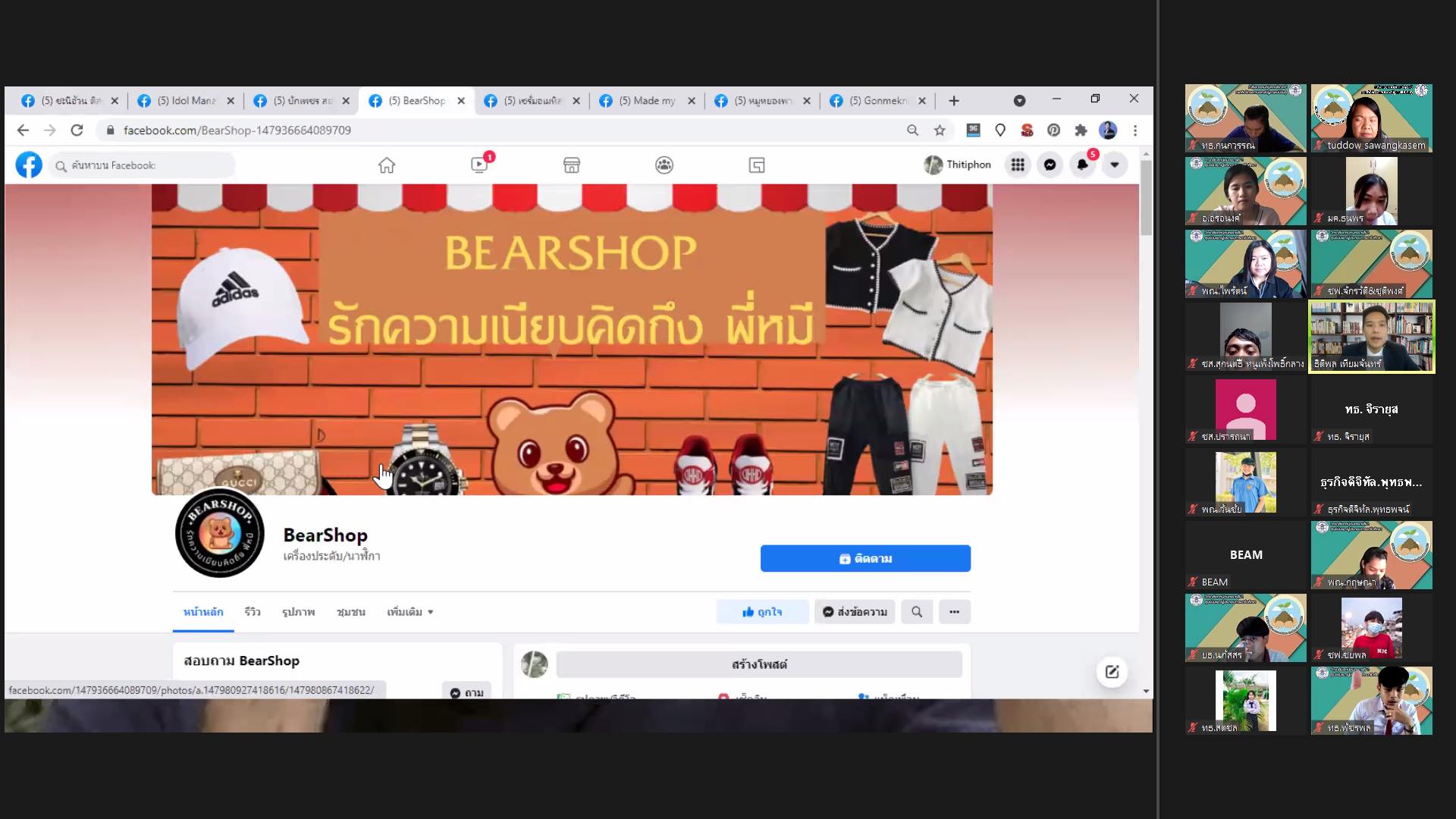Open a new browser tab with plus
Viewport: 1456px width, 819px height.
954,101
